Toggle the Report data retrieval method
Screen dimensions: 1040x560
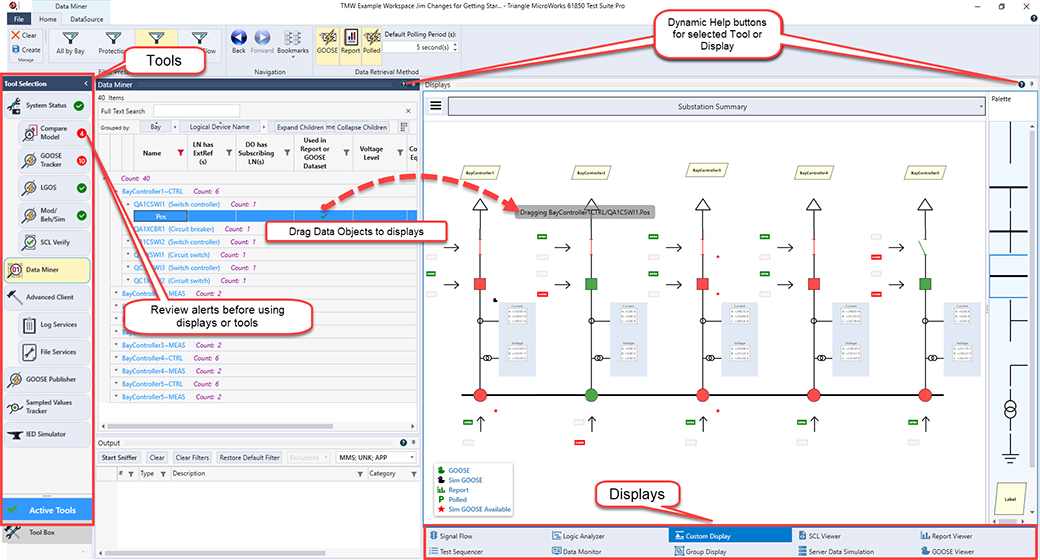pos(350,40)
